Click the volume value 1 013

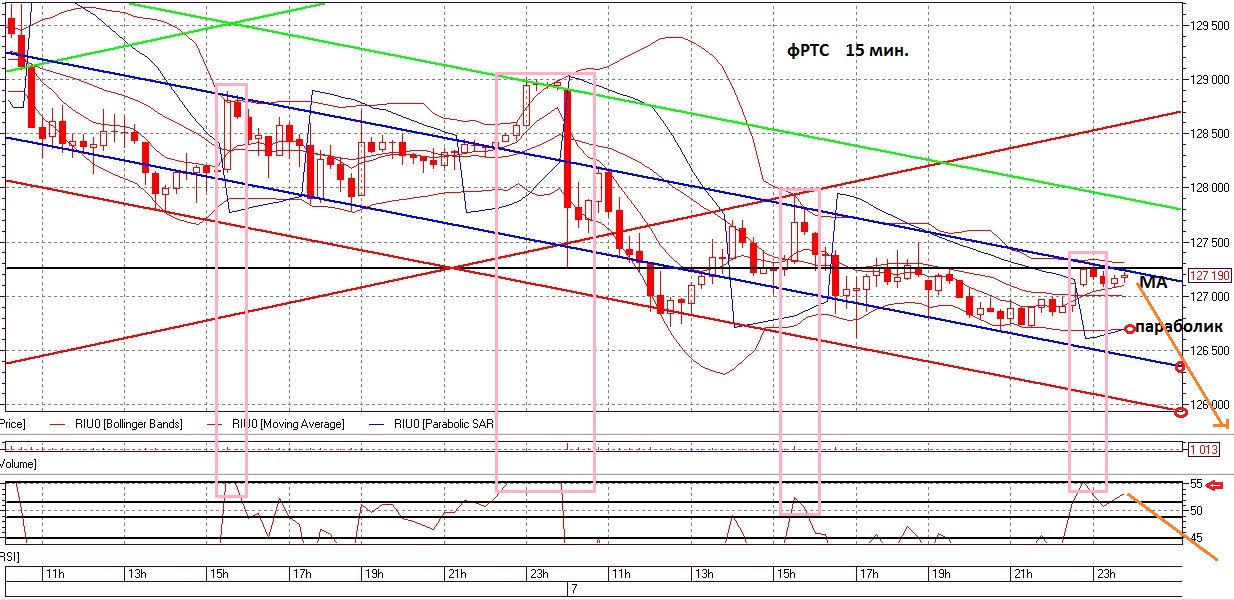[1204, 450]
